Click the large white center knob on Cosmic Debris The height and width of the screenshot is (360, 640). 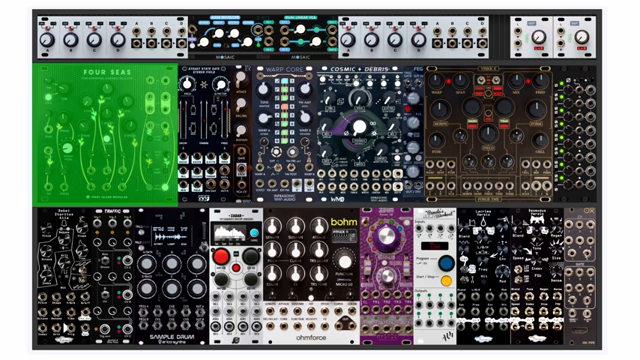(359, 127)
